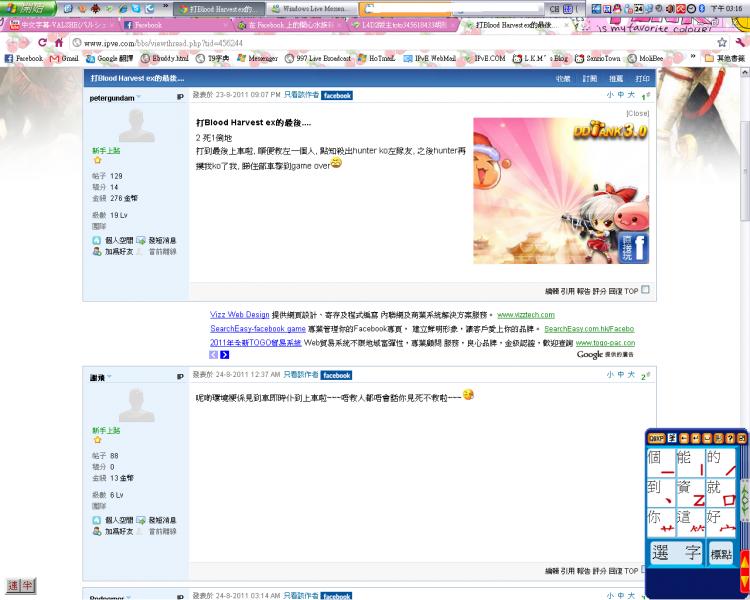Open the IPvE WebMail bookmark
The image size is (750, 600).
(x=430, y=58)
